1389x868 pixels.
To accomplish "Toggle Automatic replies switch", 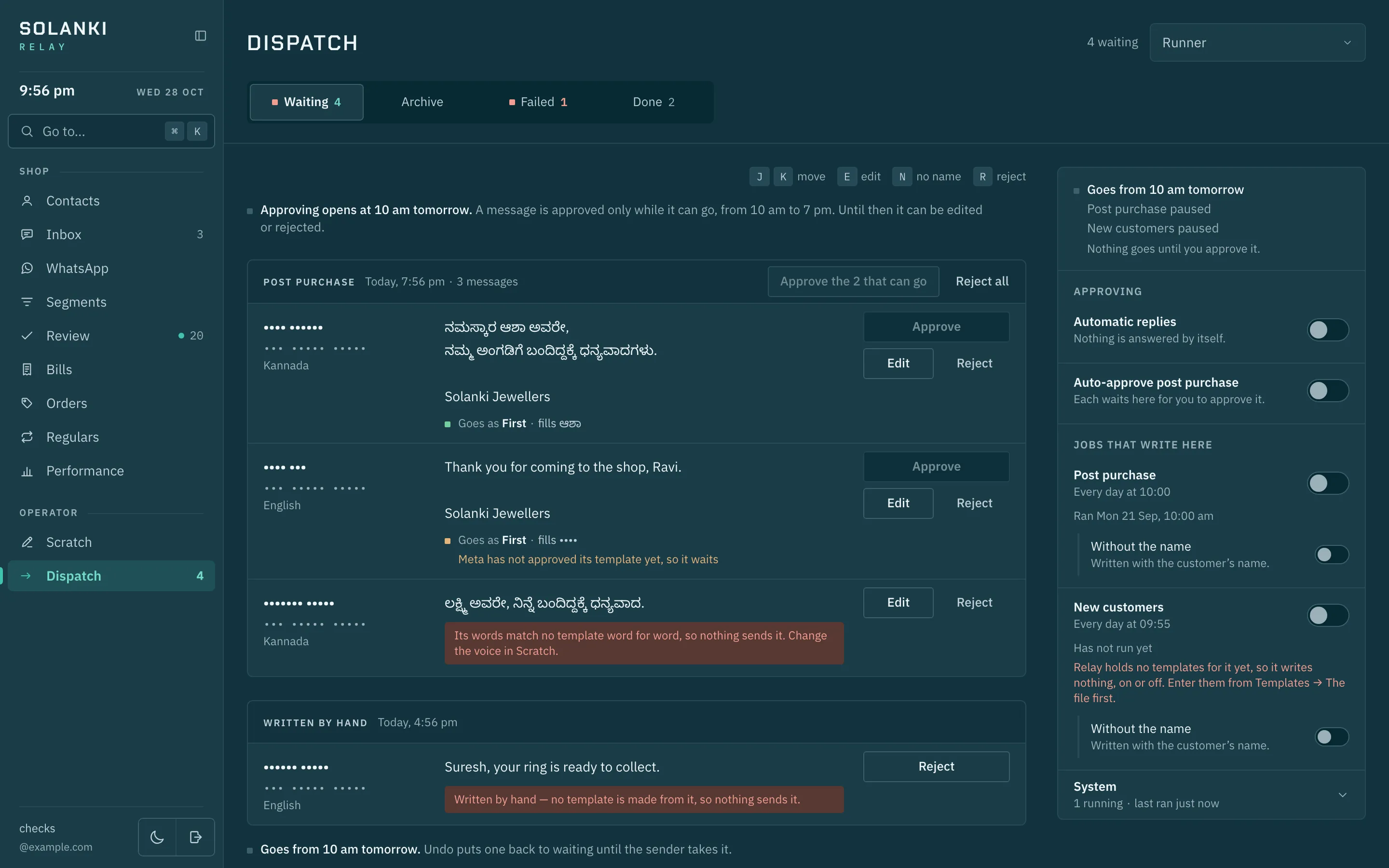I will (1328, 329).
